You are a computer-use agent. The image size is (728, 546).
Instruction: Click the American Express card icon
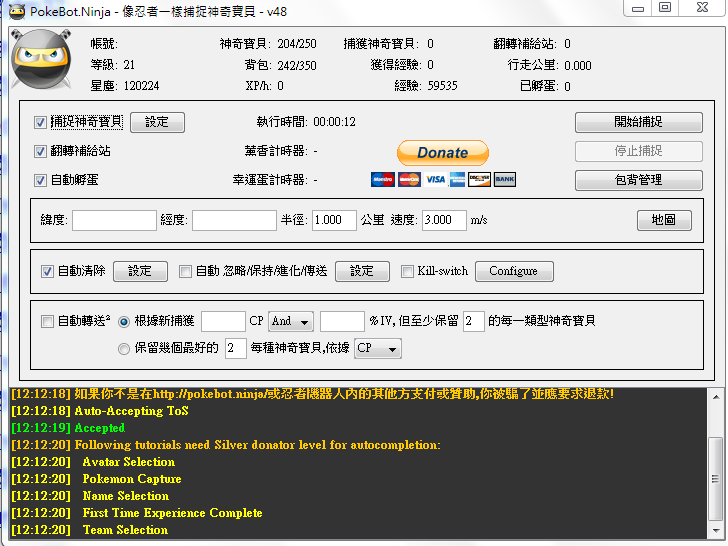point(457,179)
